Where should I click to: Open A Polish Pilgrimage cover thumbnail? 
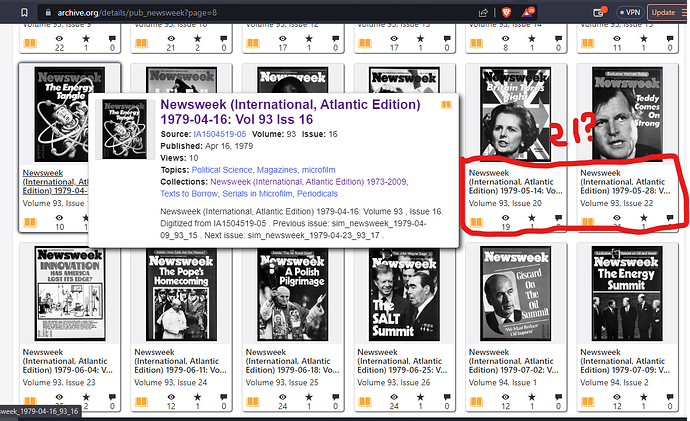[x=293, y=293]
